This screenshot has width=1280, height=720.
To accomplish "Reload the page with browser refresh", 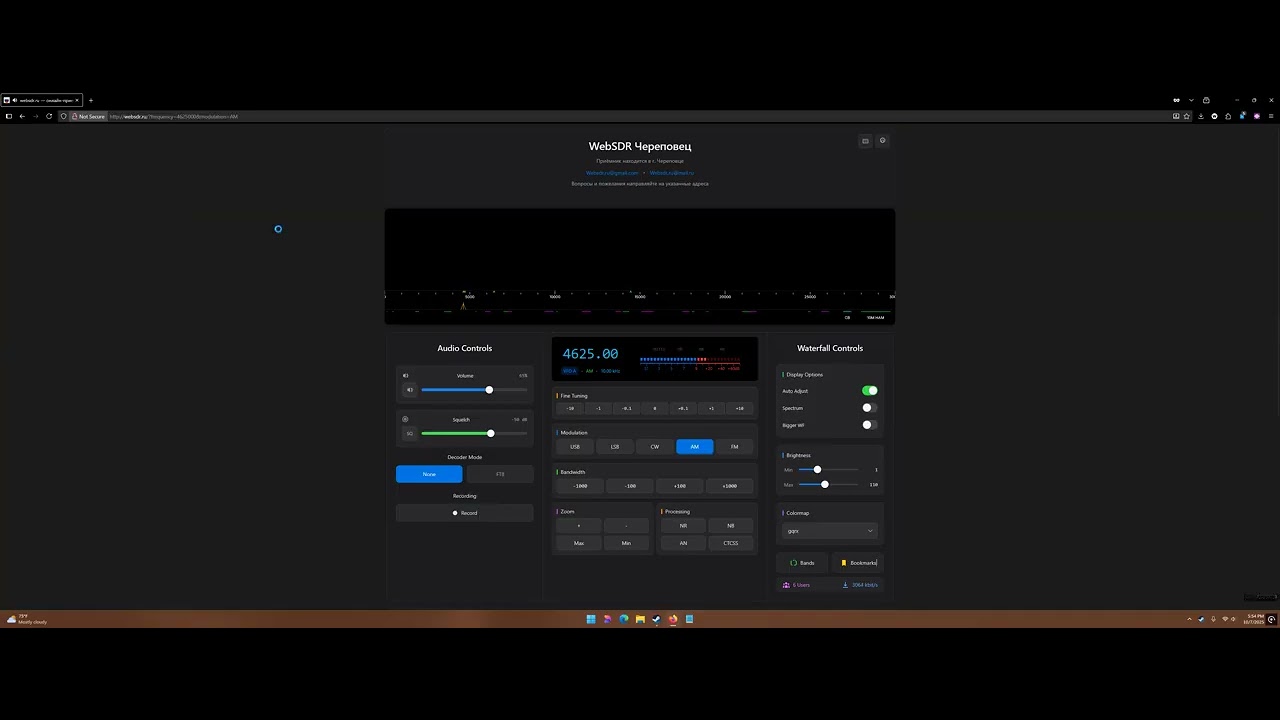I will (49, 116).
